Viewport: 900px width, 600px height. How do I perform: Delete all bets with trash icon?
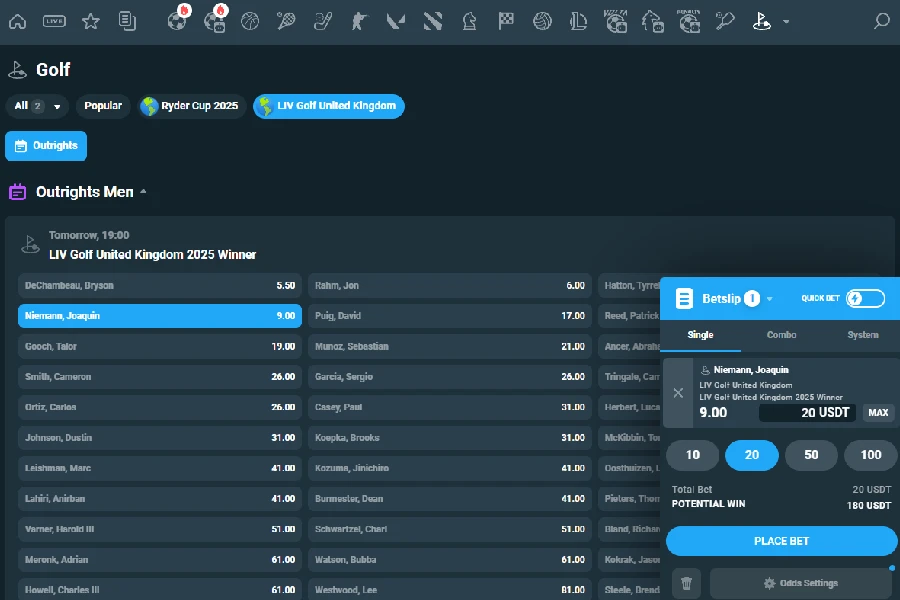pyautogui.click(x=685, y=583)
